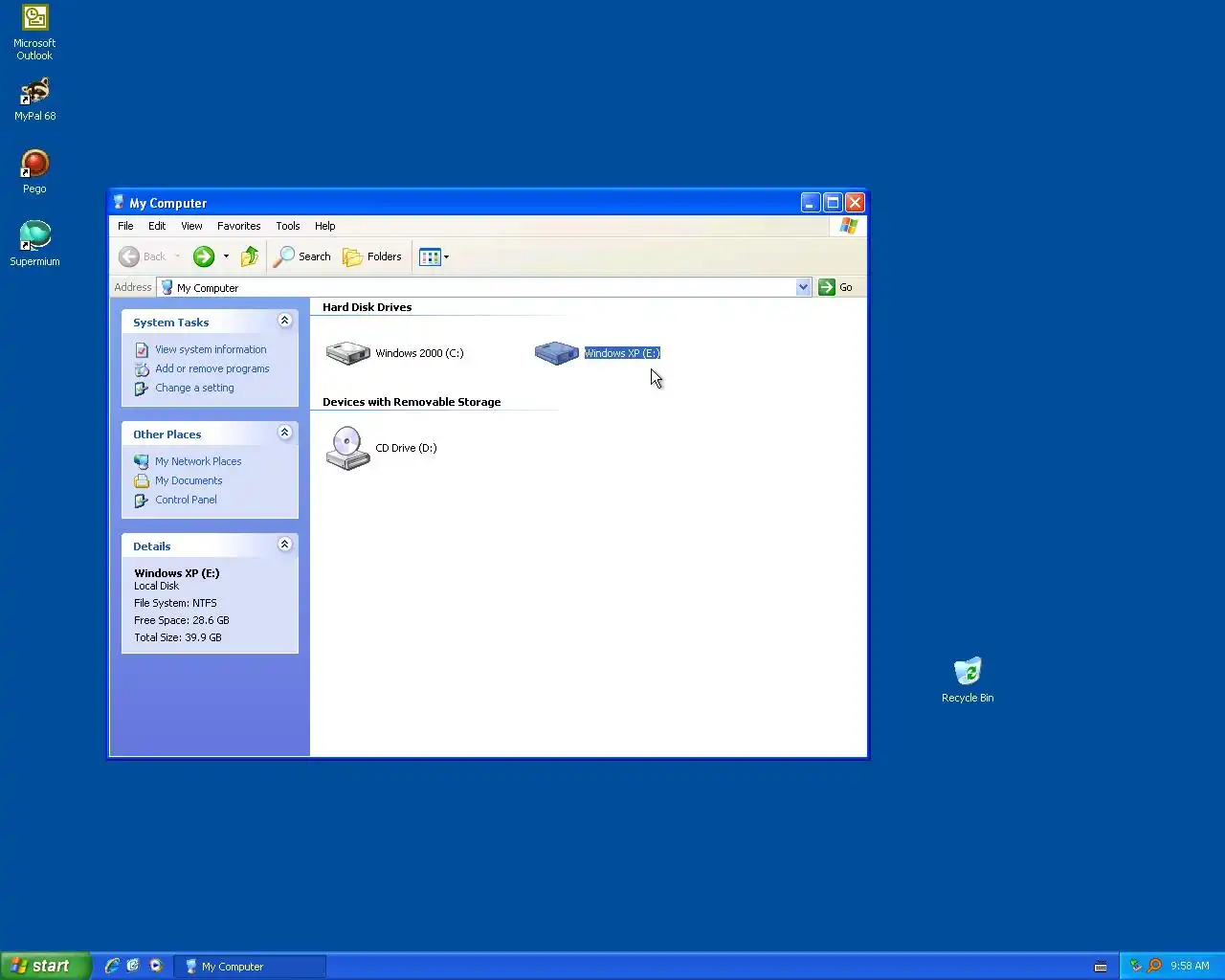Viewport: 1225px width, 980px height.
Task: Click View system information link
Action: pos(211,349)
